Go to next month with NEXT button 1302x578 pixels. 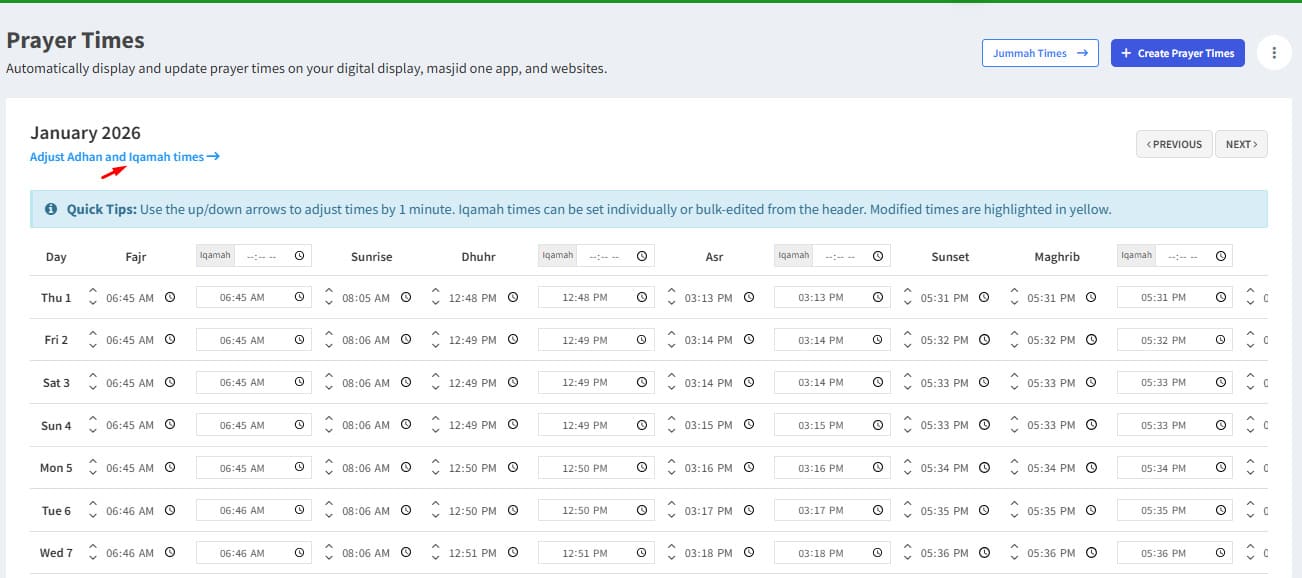point(1242,144)
